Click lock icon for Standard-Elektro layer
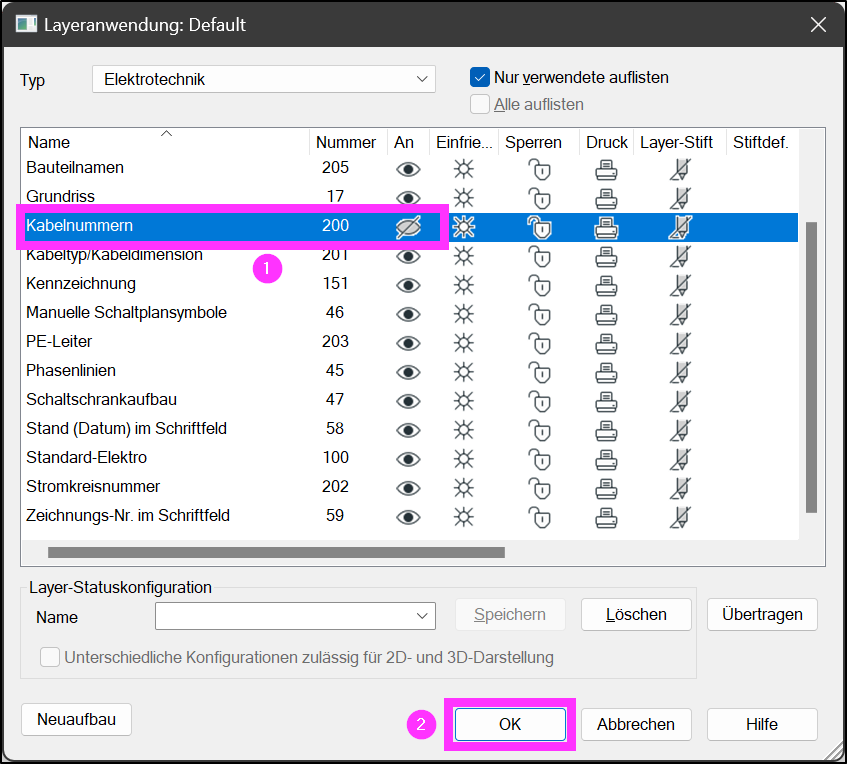847x764 pixels. [x=539, y=459]
